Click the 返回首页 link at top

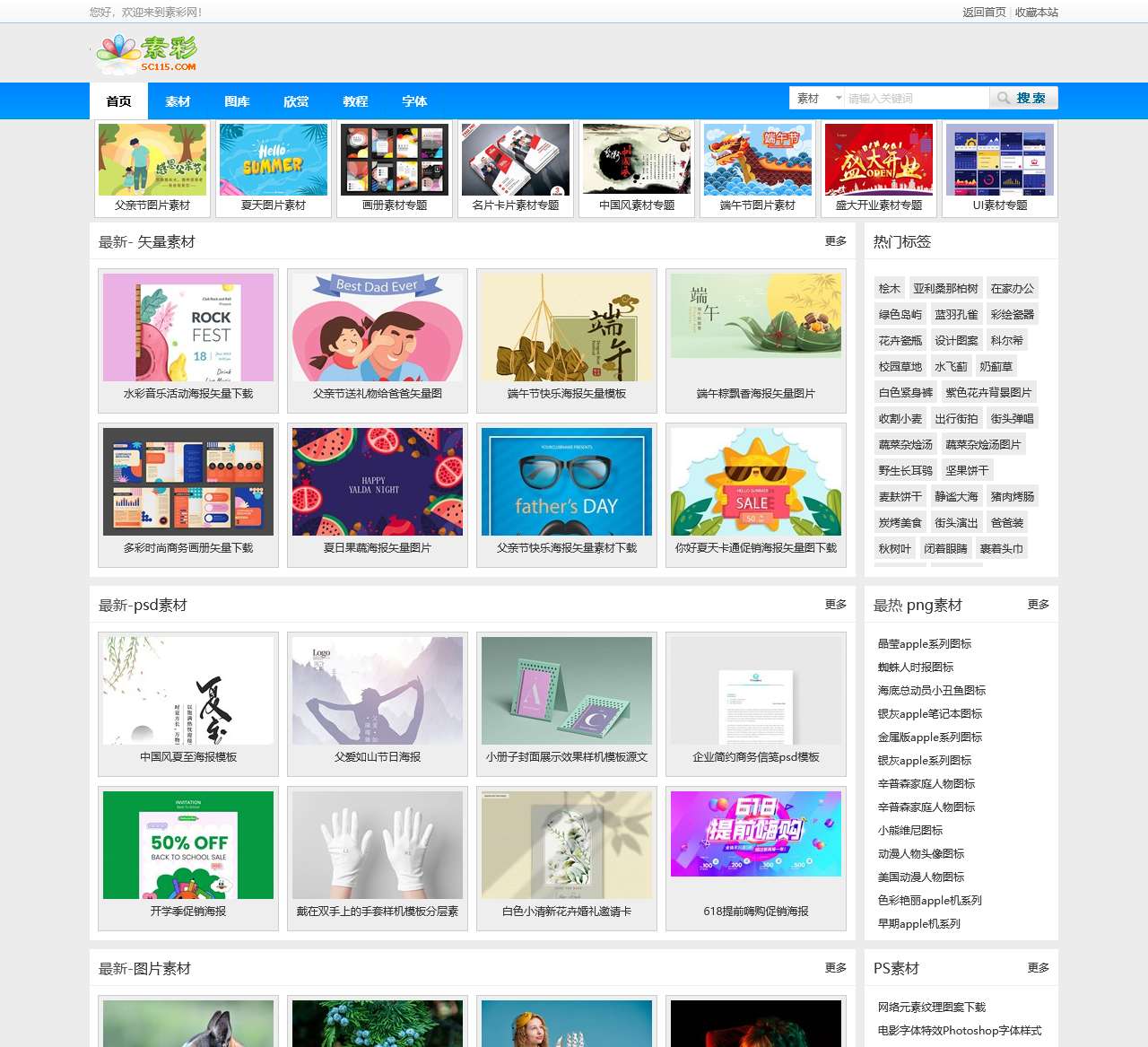tap(984, 13)
